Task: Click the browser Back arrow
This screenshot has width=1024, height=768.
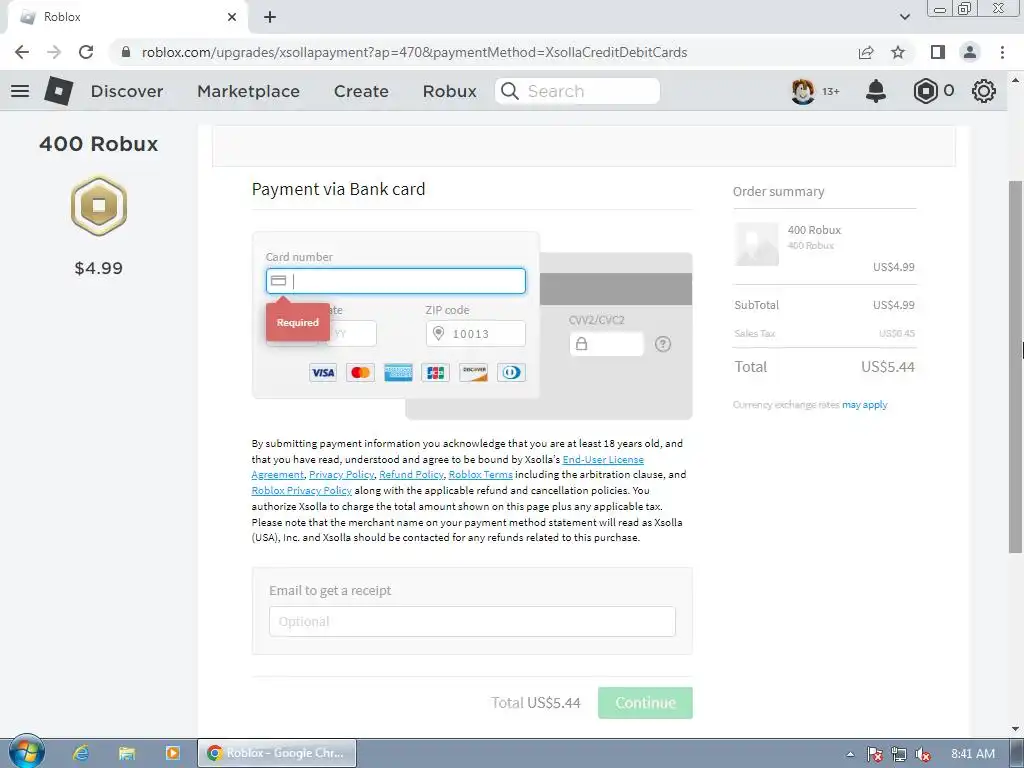Action: [x=22, y=52]
